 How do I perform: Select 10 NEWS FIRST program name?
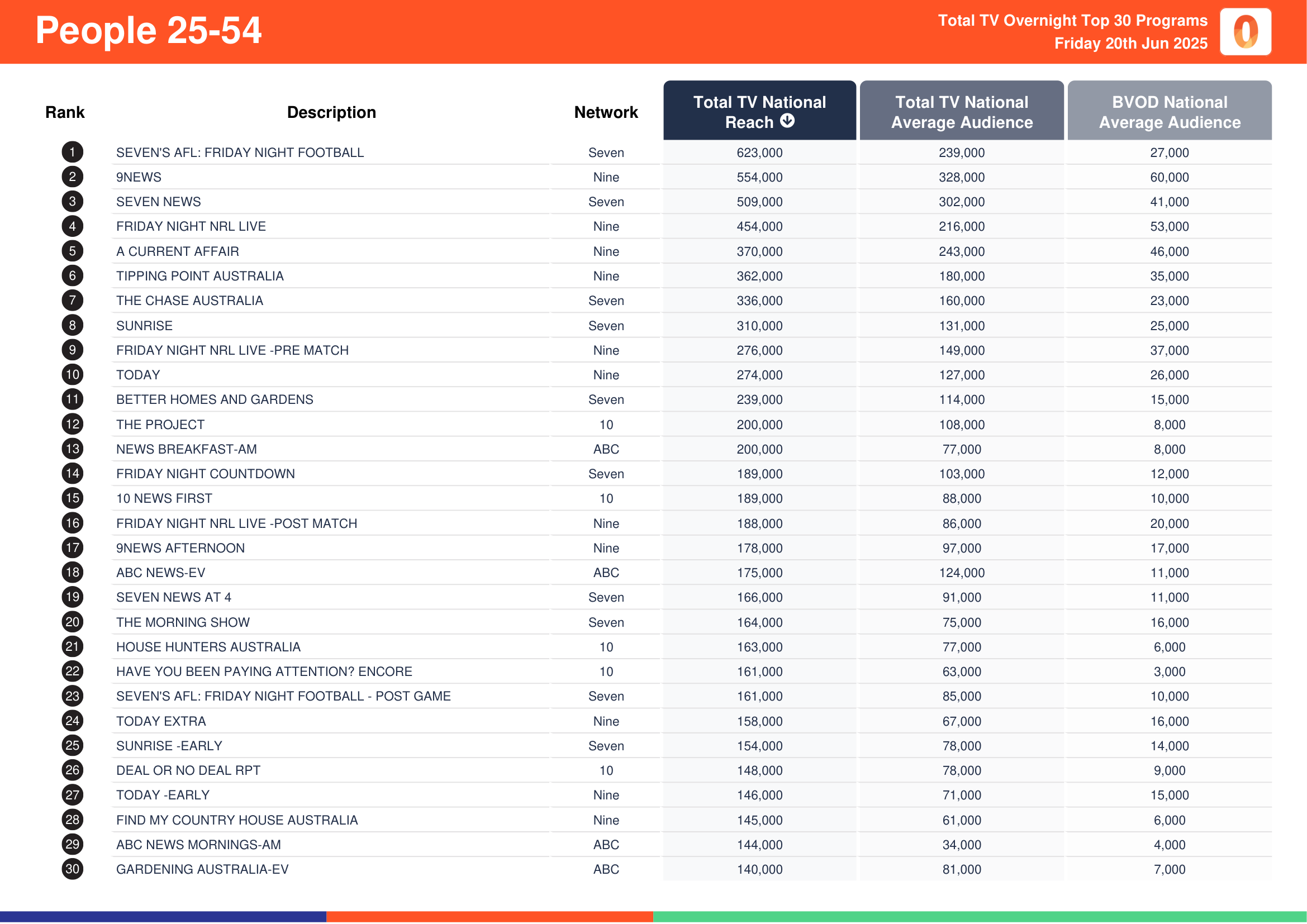point(164,498)
